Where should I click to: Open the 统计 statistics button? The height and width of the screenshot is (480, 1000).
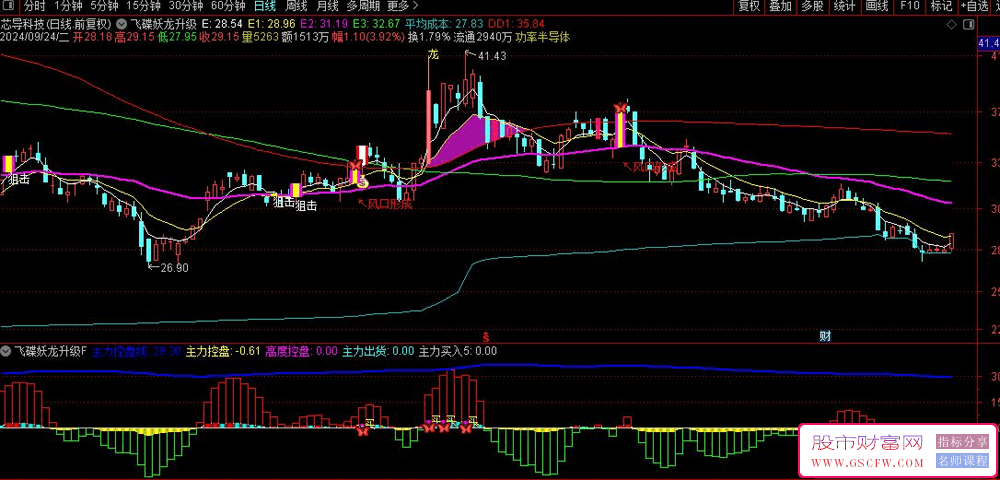point(844,6)
